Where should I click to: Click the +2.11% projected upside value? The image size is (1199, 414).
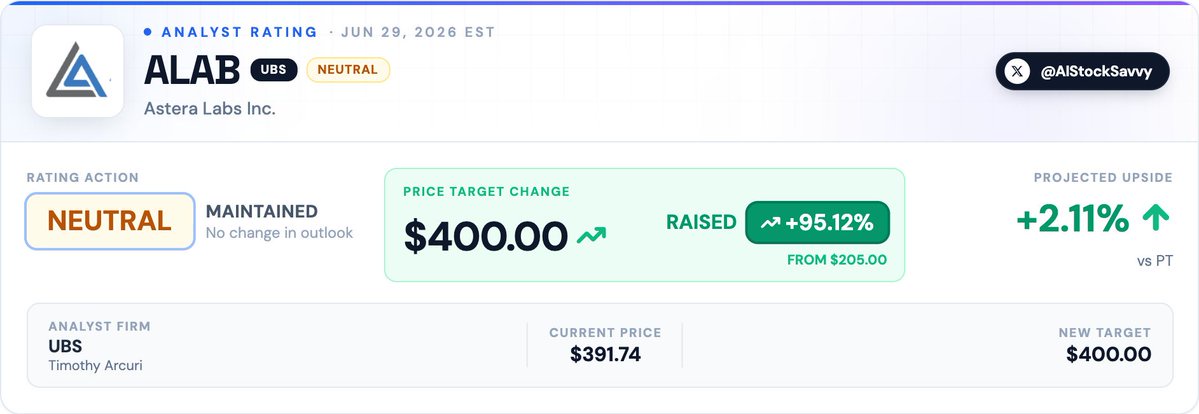(1072, 220)
